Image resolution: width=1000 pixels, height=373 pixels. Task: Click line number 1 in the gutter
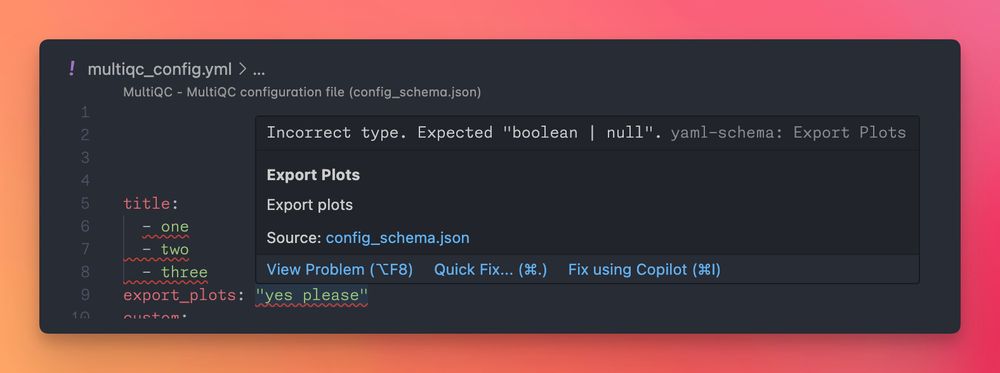click(x=85, y=112)
